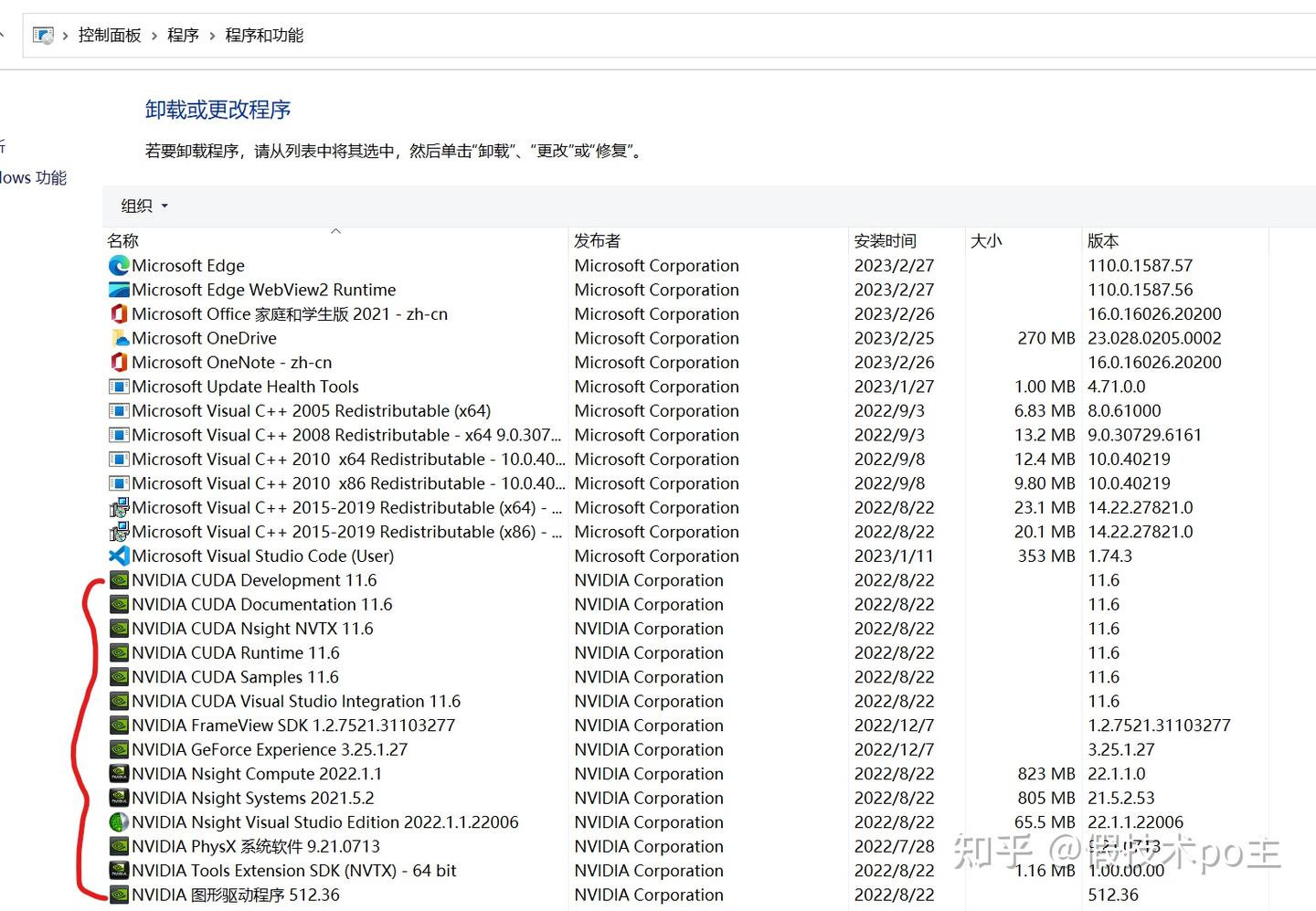Image resolution: width=1316 pixels, height=911 pixels.
Task: Click the Control Panel icon in address bar
Action: coord(43,36)
